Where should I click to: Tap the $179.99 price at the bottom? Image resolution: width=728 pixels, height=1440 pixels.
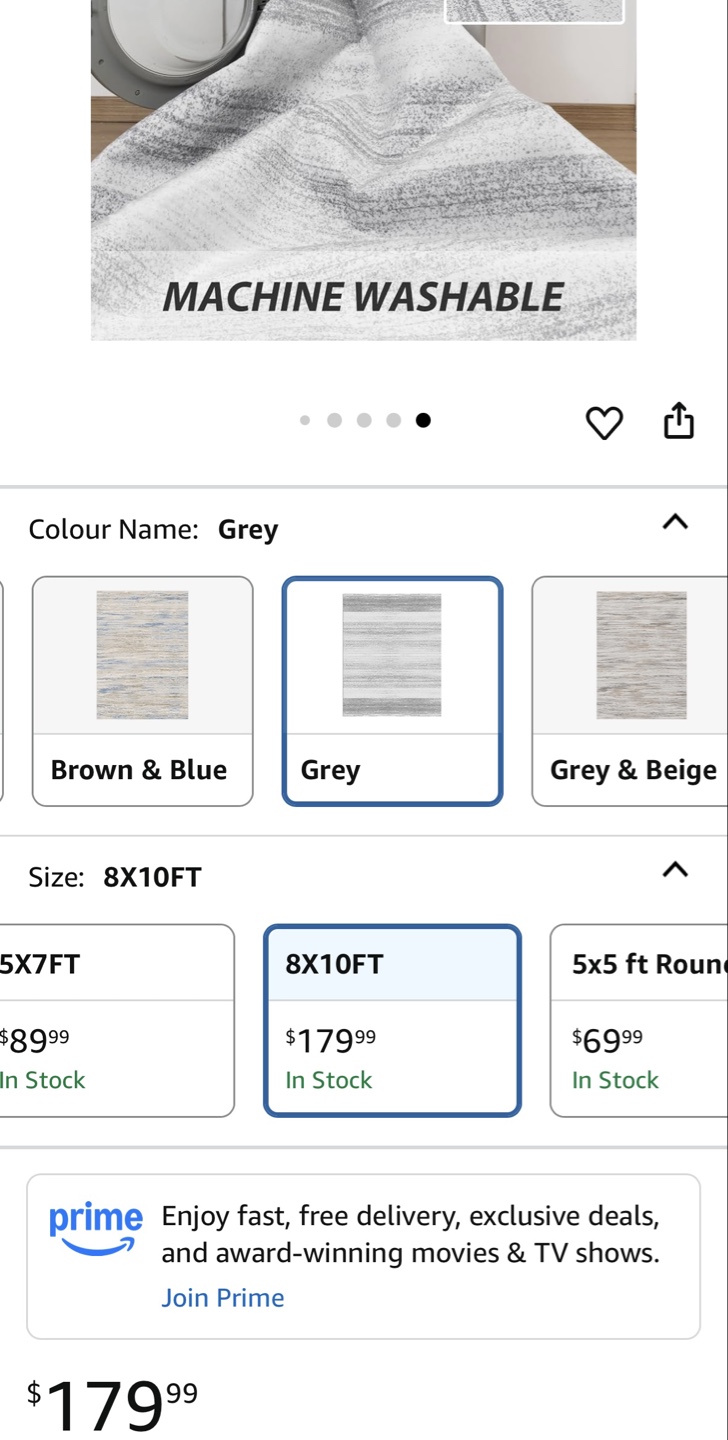point(112,1405)
